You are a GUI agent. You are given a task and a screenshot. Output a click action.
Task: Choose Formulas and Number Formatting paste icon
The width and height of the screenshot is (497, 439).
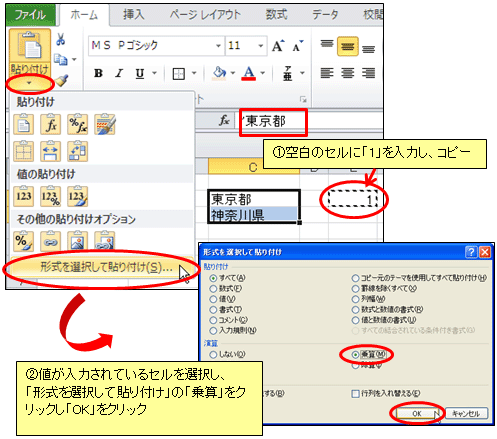(x=78, y=124)
